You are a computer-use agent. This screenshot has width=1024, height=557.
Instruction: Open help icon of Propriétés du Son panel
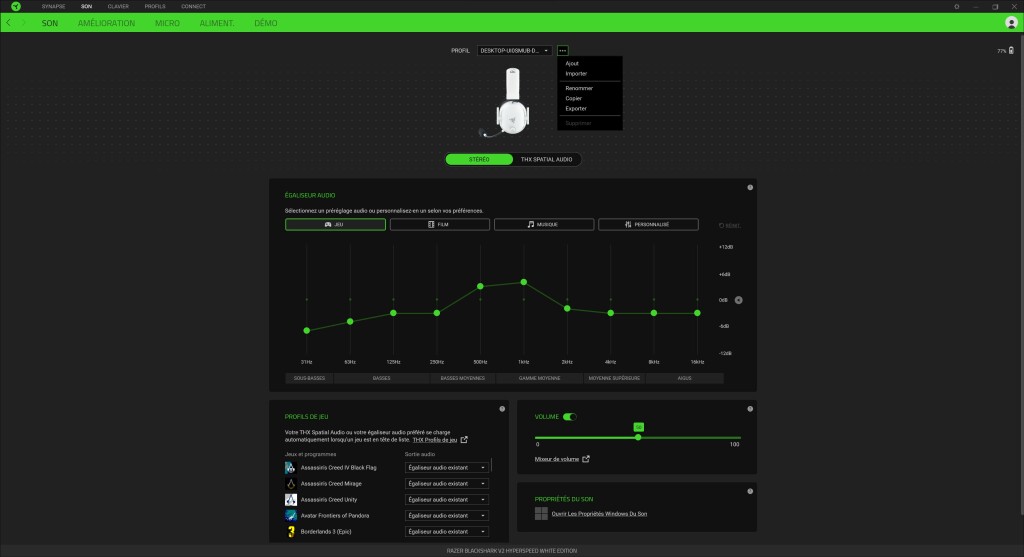(x=750, y=491)
